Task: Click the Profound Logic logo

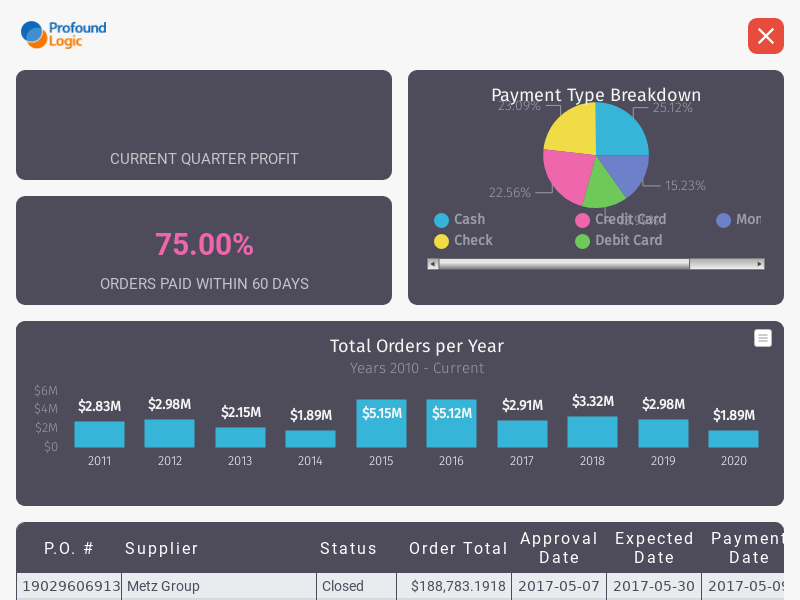Action: [62, 33]
